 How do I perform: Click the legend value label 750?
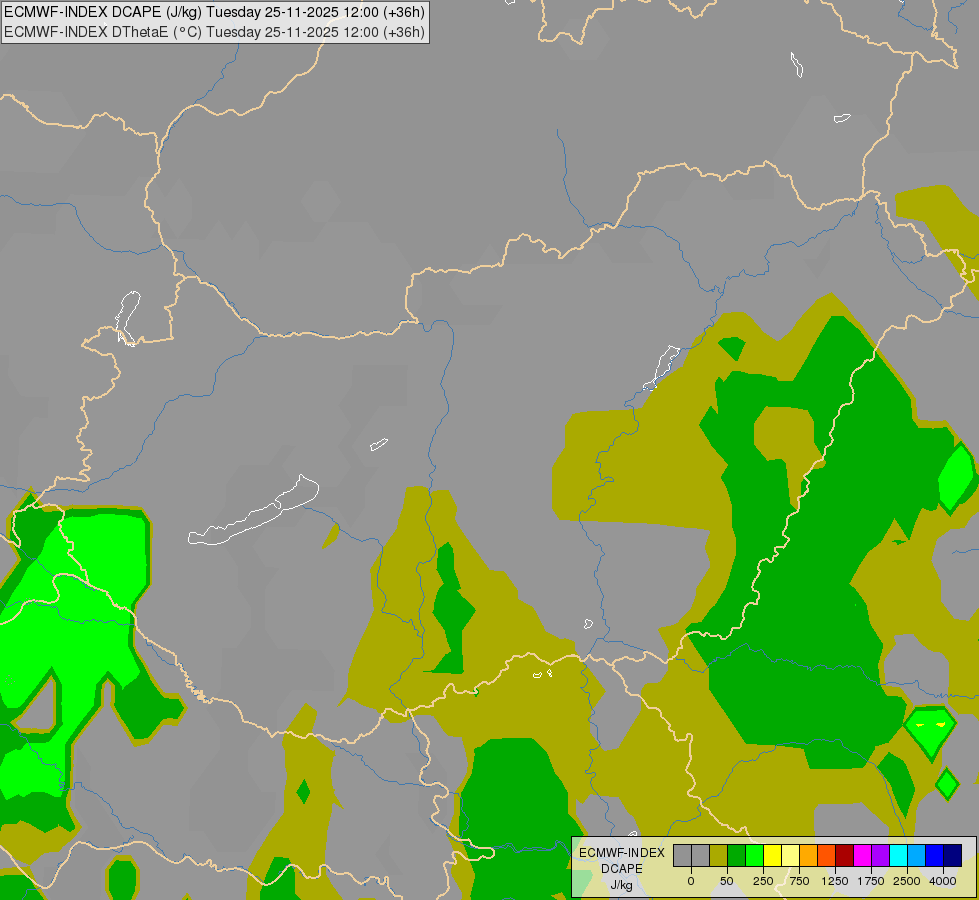799,881
